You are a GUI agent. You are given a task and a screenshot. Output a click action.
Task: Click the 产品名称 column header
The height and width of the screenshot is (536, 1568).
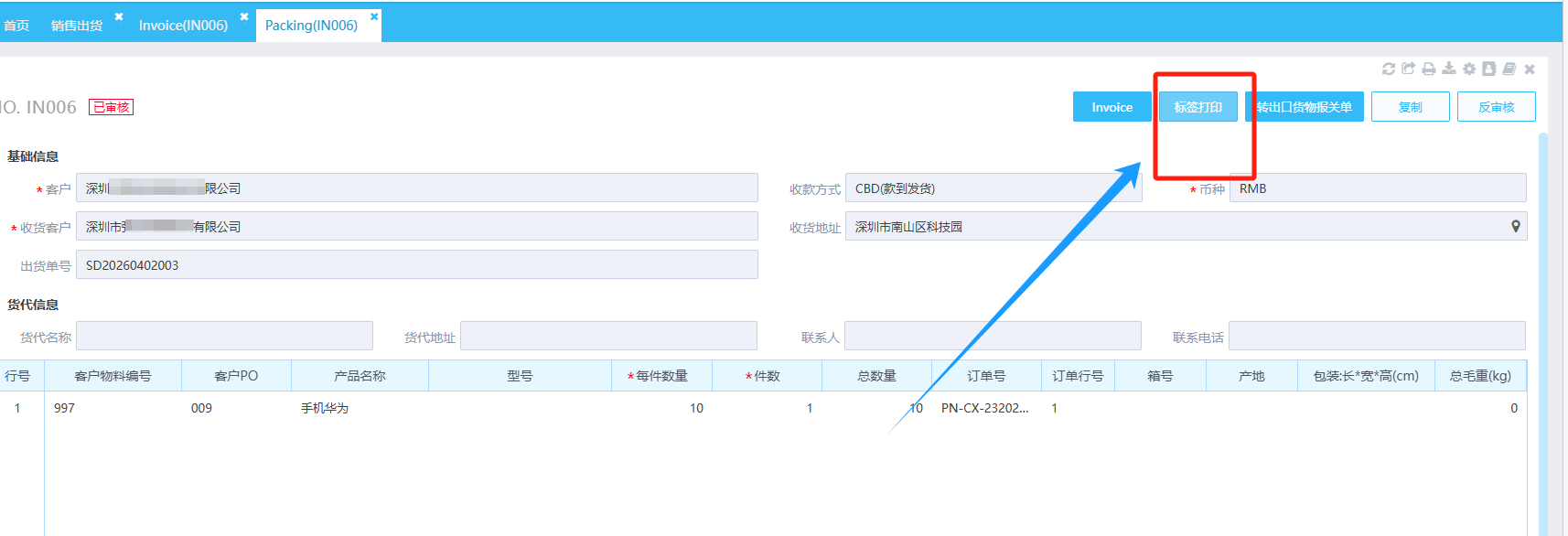[360, 376]
